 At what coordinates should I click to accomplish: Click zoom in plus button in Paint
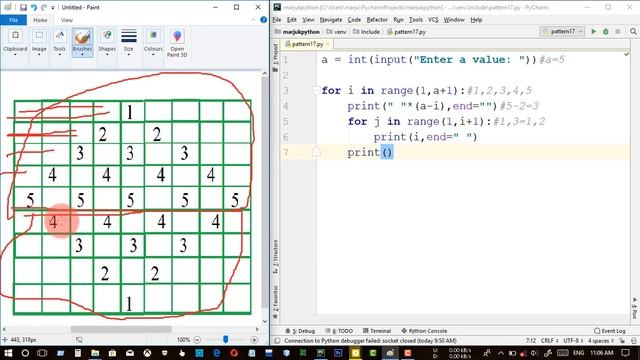pyautogui.click(x=254, y=340)
